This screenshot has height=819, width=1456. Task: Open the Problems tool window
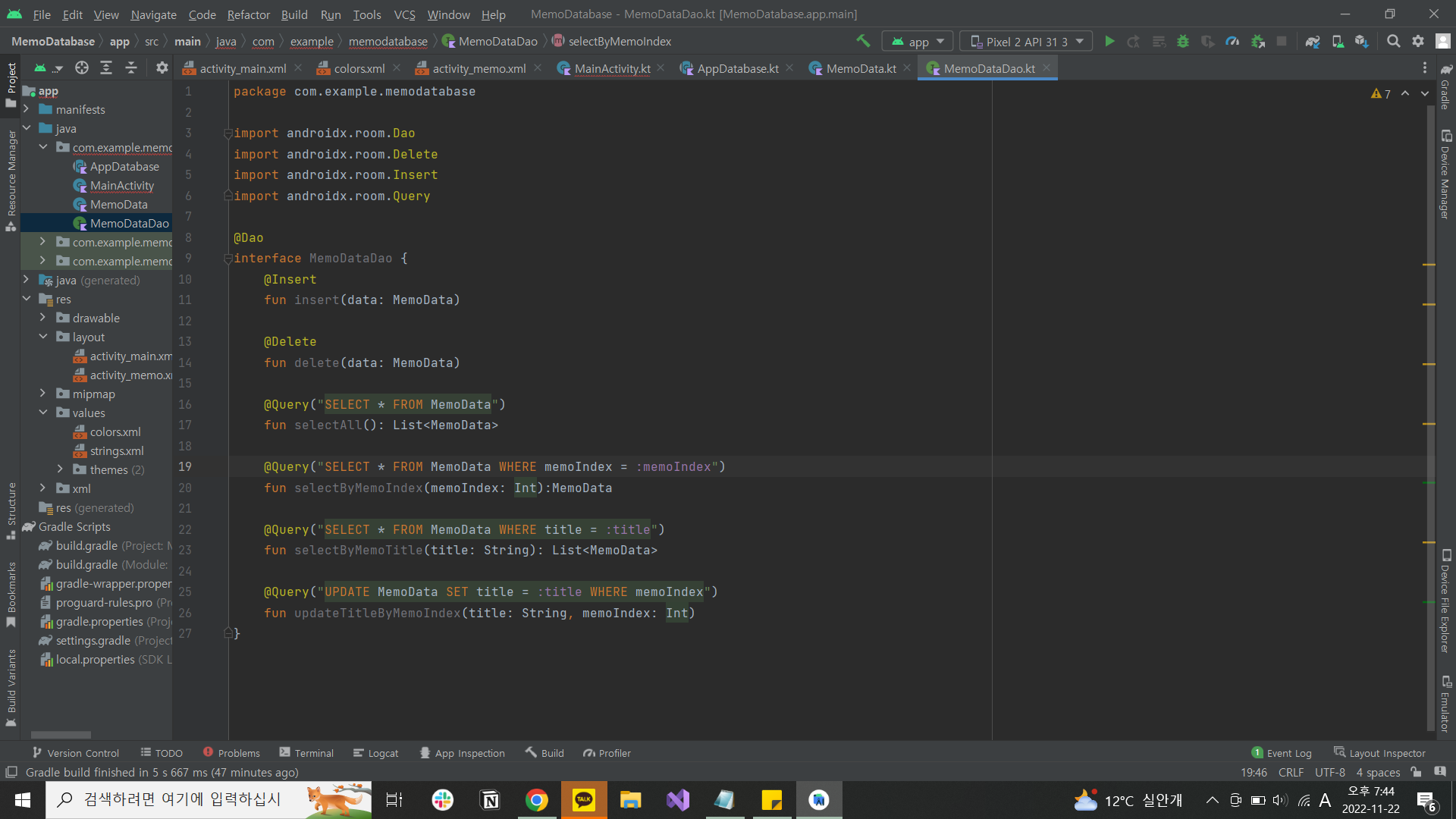pyautogui.click(x=231, y=753)
